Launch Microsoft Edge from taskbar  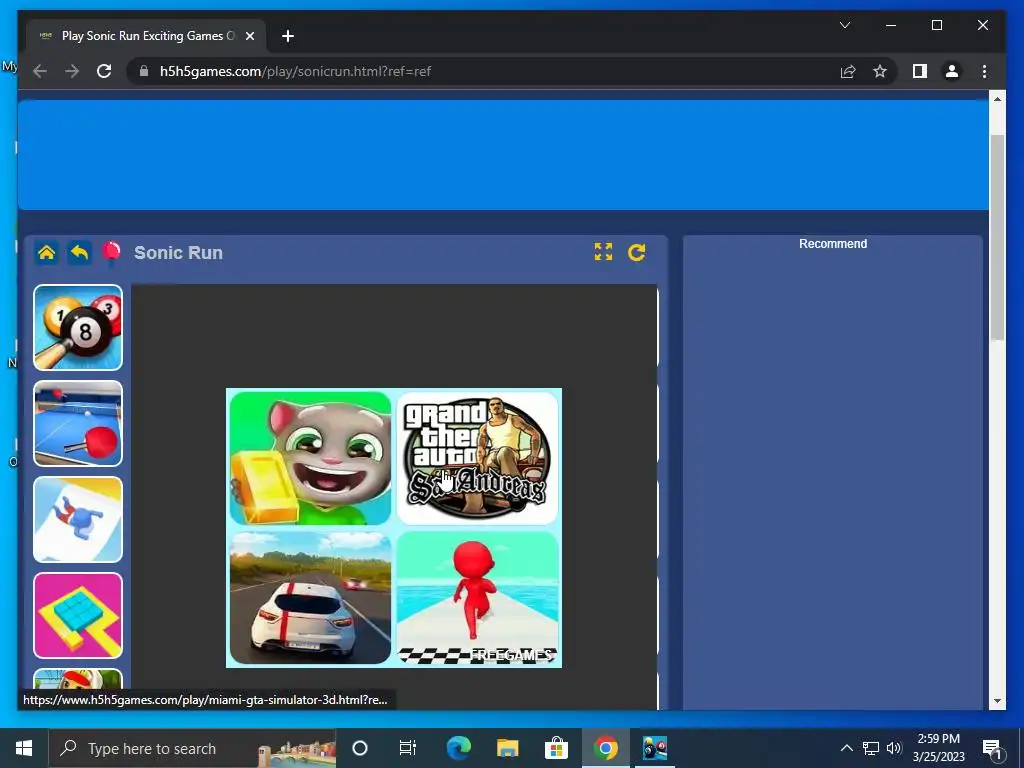(x=458, y=748)
